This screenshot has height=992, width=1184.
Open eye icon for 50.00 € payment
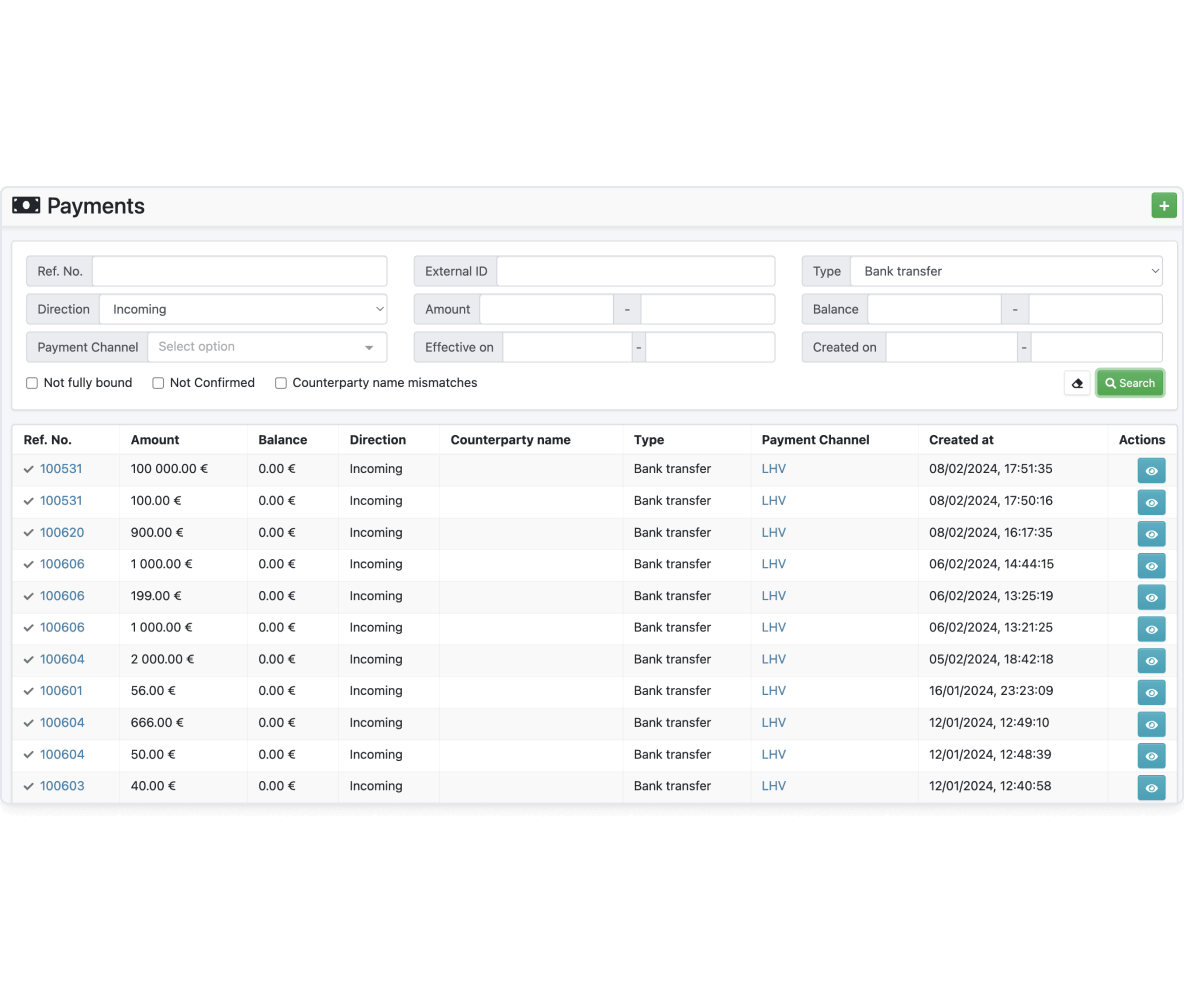[x=1152, y=756]
